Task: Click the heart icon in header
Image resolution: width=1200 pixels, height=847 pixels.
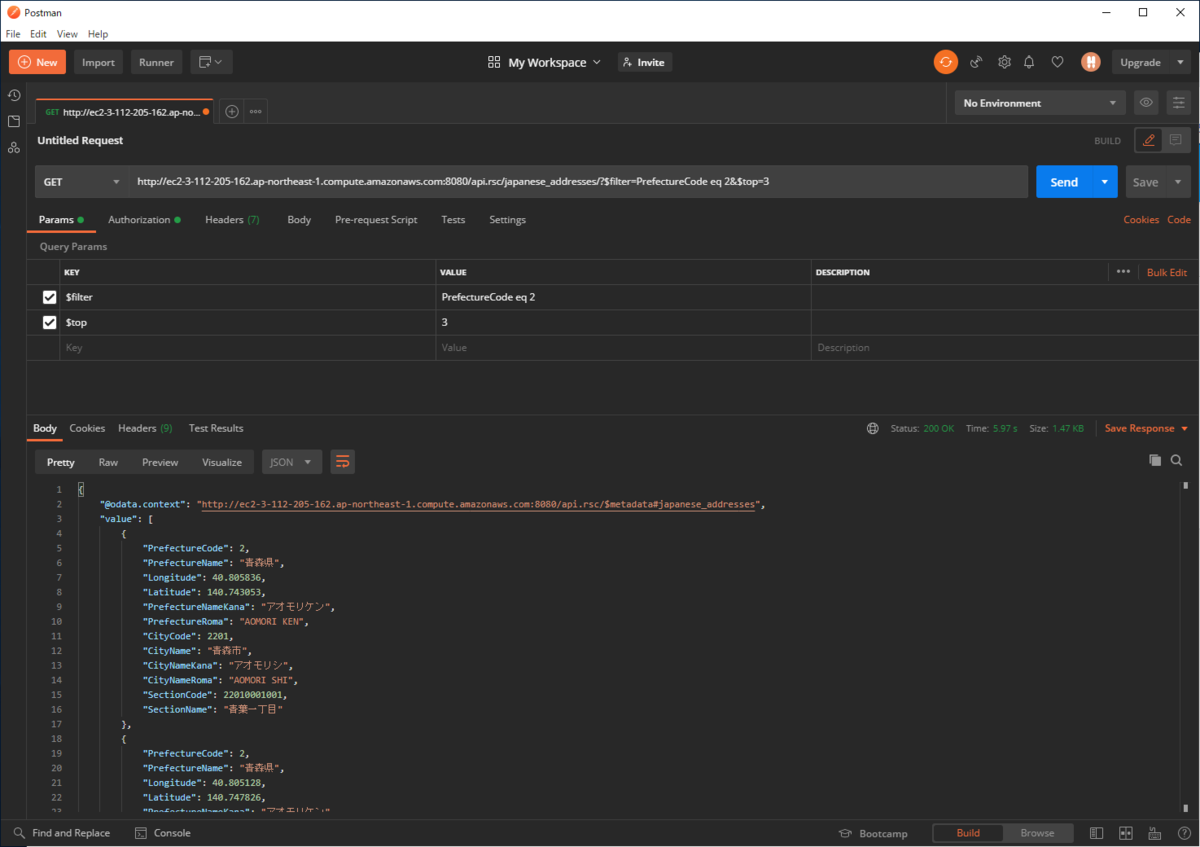Action: tap(1057, 62)
